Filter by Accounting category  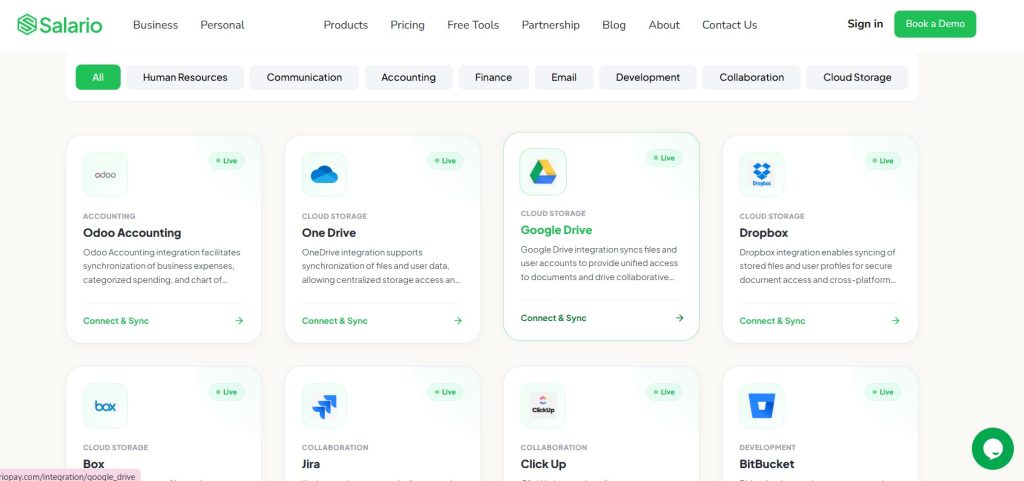click(x=408, y=77)
